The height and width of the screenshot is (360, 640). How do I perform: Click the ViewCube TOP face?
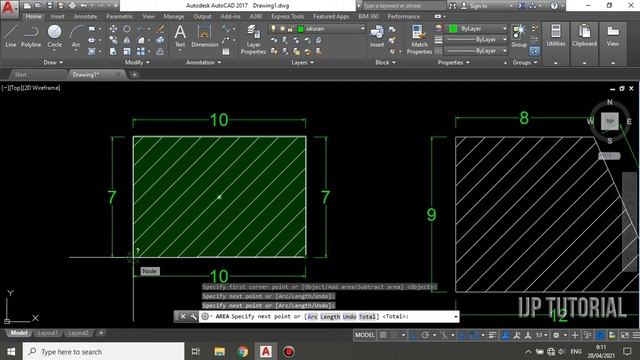click(609, 121)
